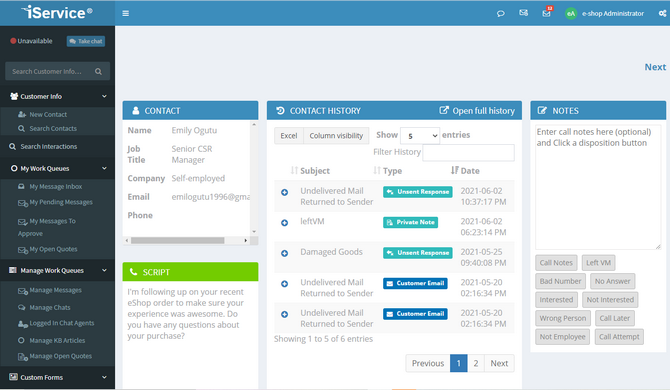Click the Wrong Person disposition button
This screenshot has width=670, height=390.
point(563,318)
